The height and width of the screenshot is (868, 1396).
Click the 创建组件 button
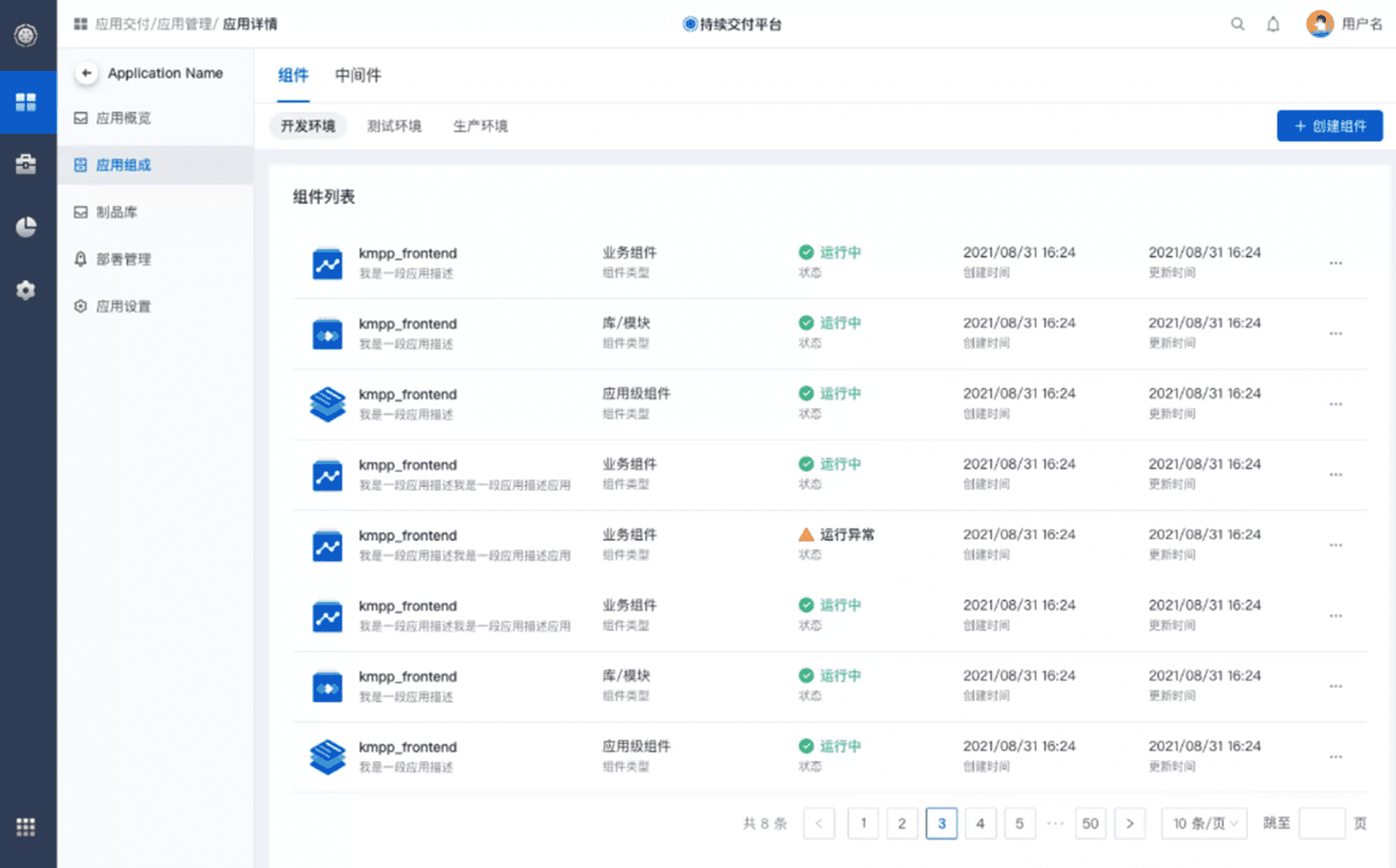[1329, 126]
